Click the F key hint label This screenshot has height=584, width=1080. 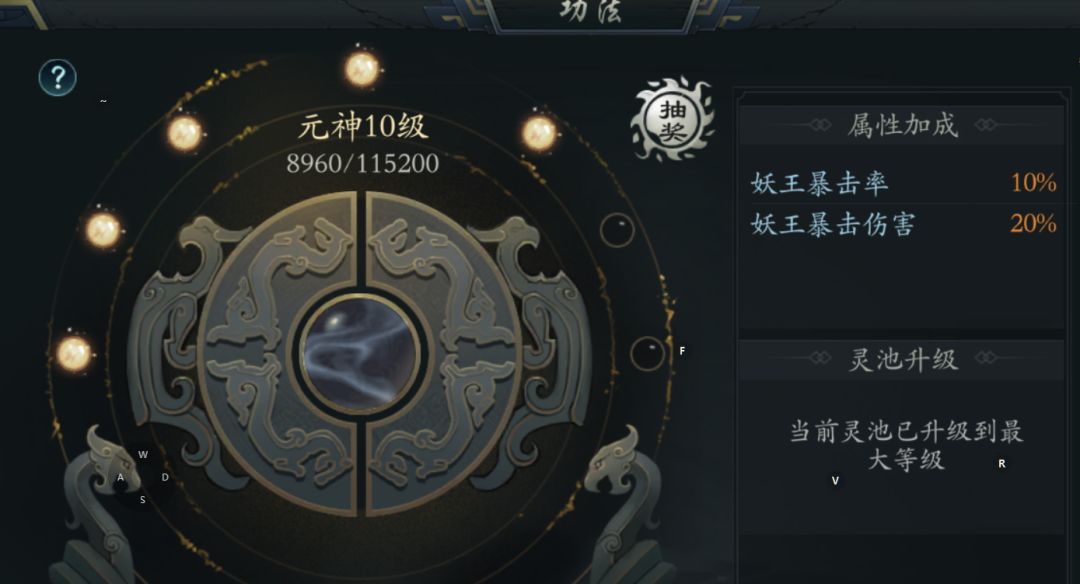pos(682,351)
